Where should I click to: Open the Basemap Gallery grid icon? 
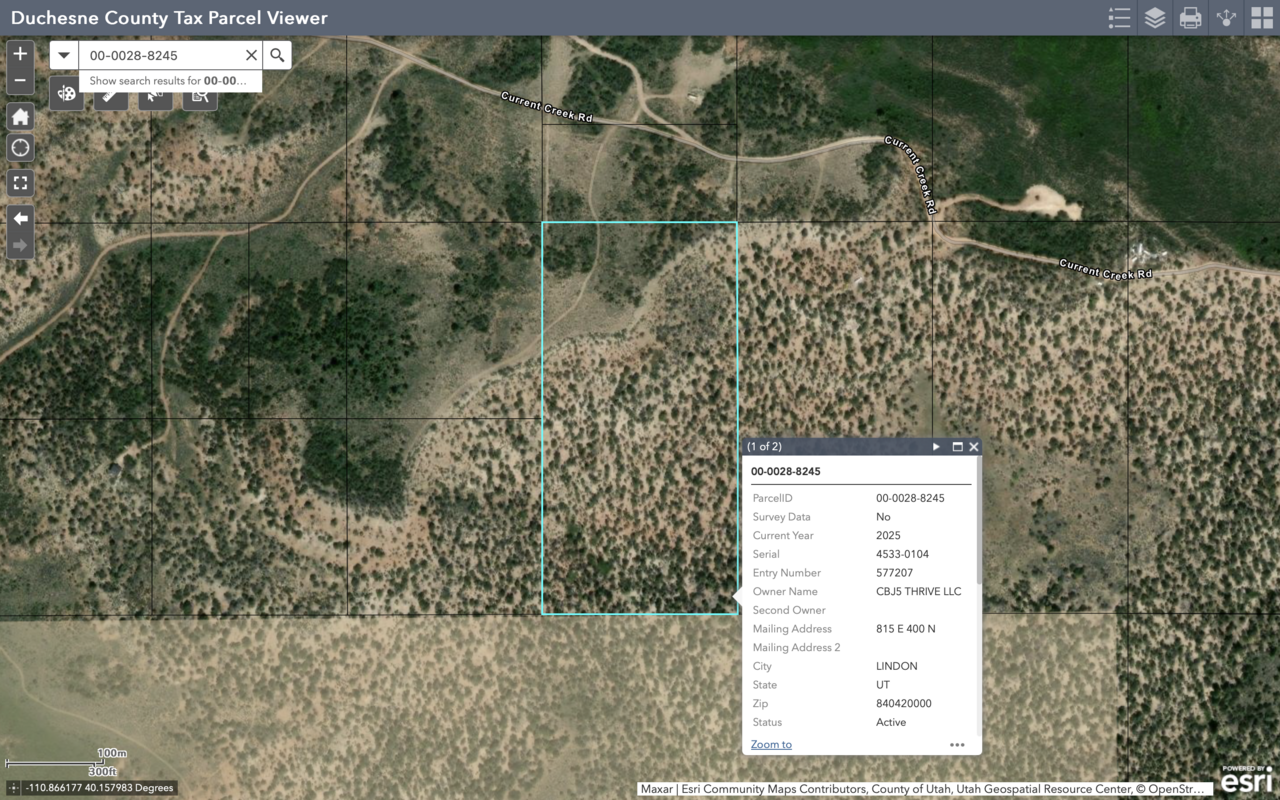(x=1261, y=18)
